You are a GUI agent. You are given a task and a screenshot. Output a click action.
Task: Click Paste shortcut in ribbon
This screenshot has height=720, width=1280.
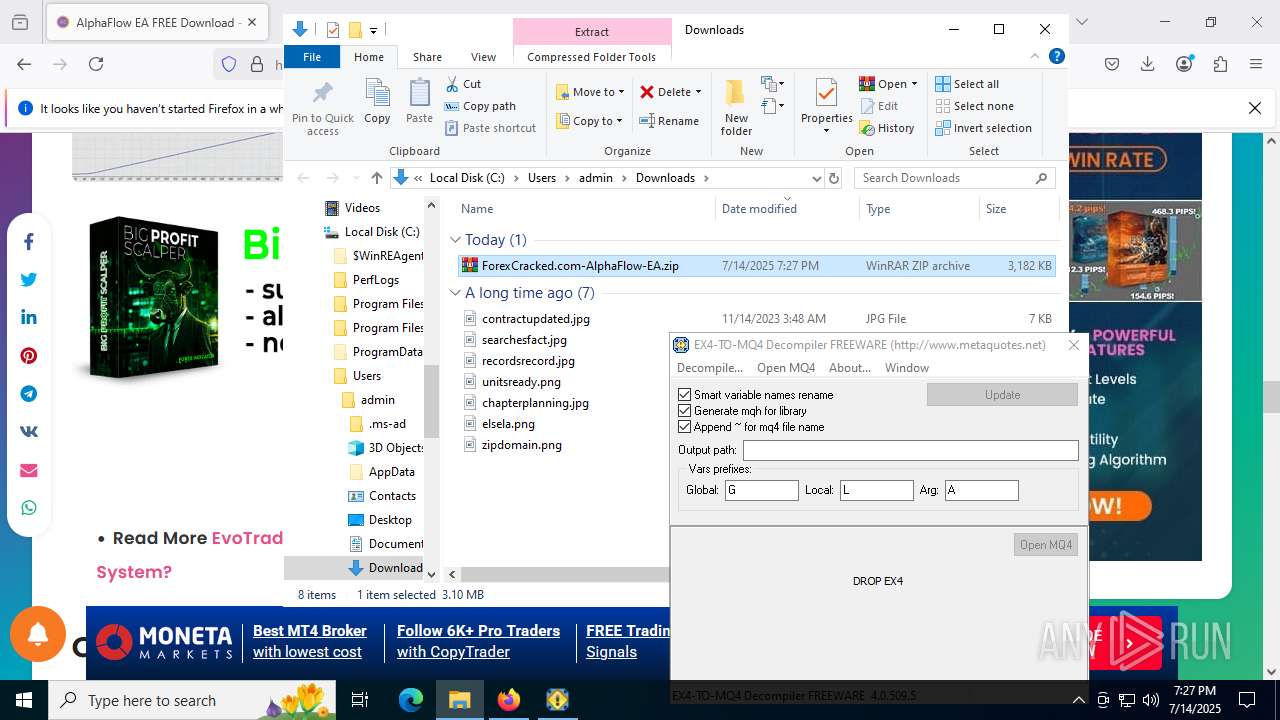(x=490, y=128)
